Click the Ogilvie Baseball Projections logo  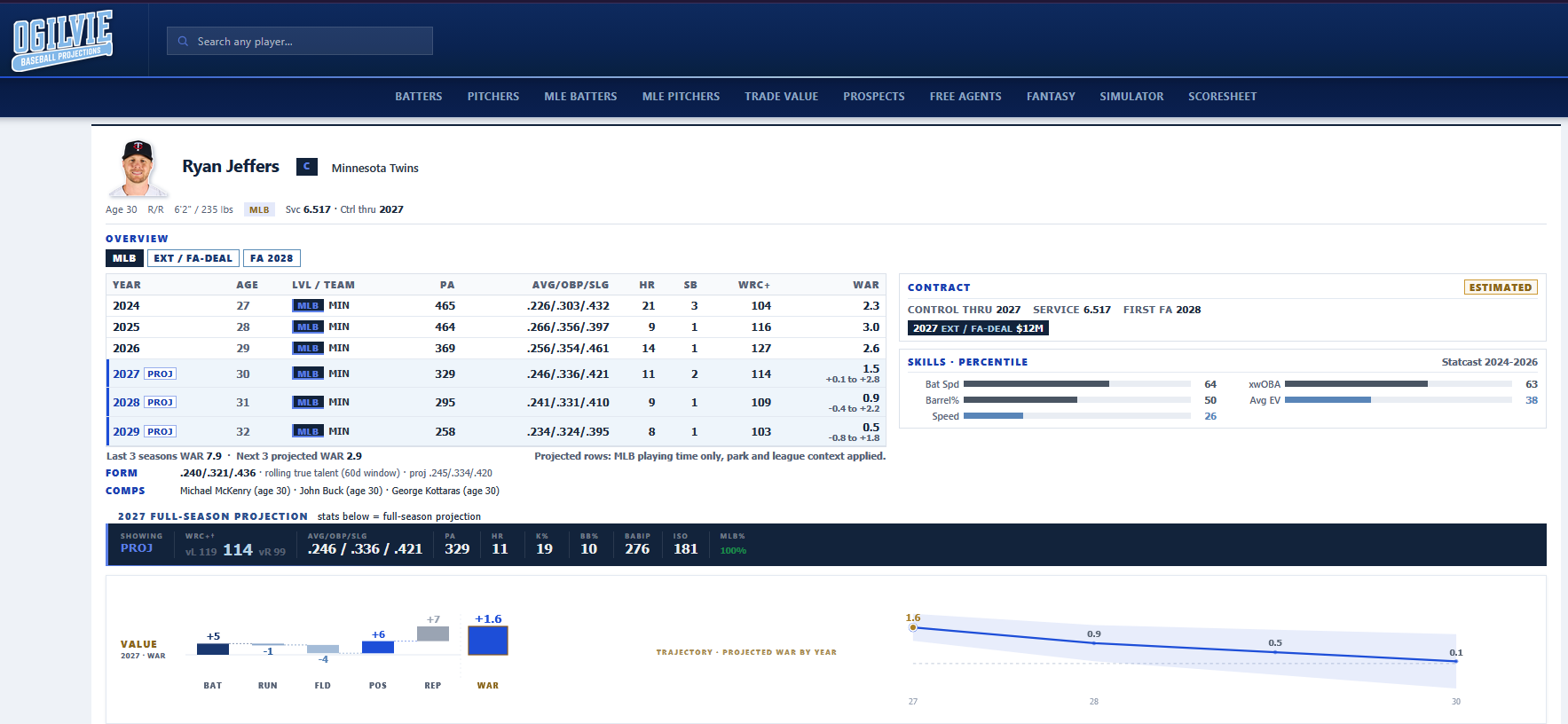(62, 40)
